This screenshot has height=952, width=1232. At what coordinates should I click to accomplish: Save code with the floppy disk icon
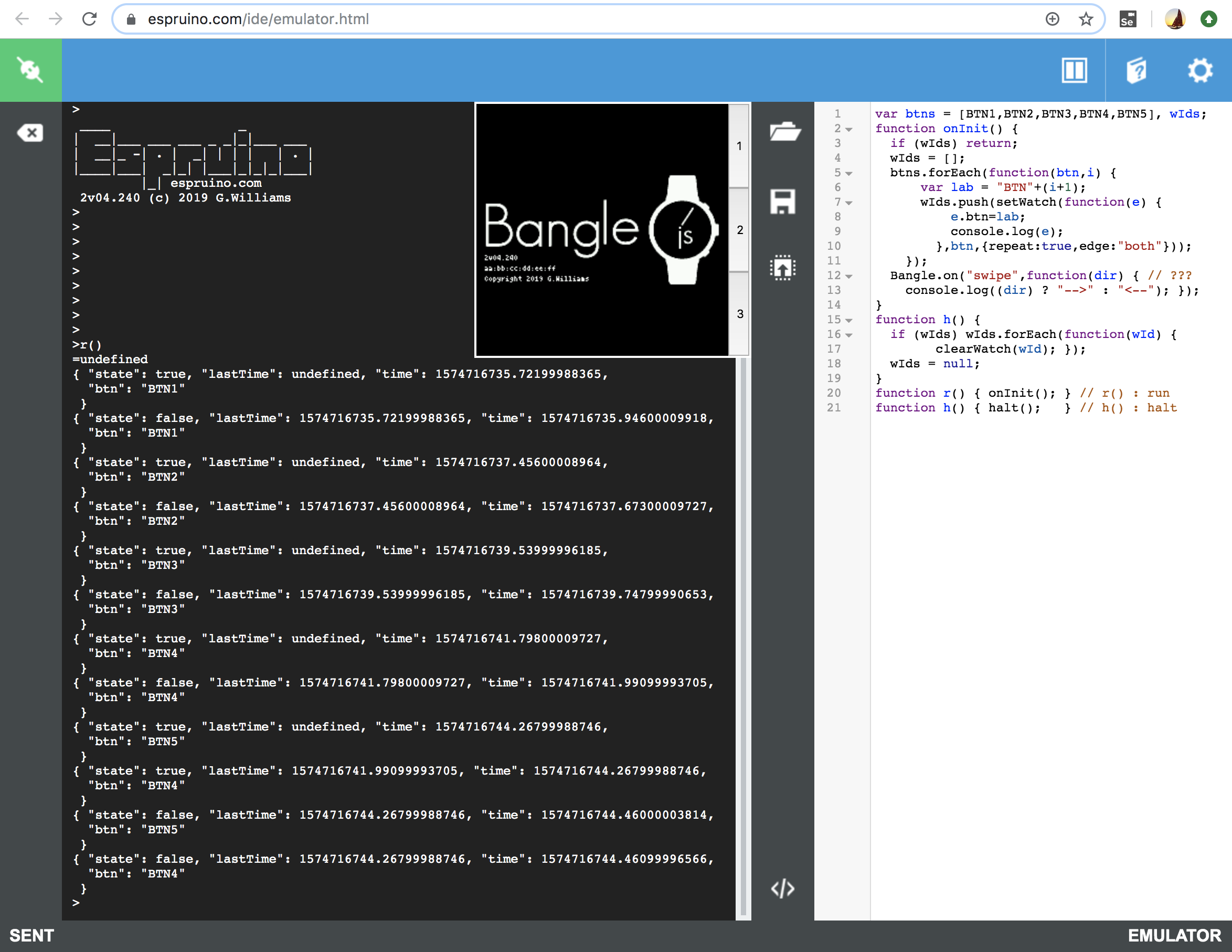pos(783,202)
